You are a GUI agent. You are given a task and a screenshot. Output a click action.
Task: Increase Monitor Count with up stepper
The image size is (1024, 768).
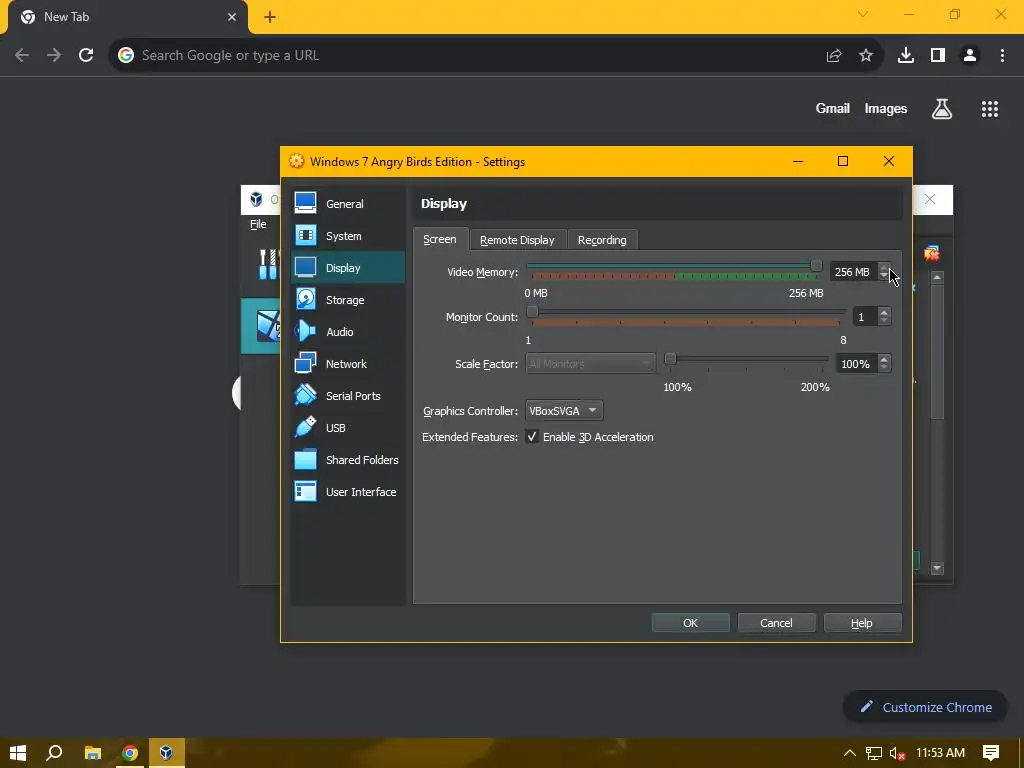(x=884, y=312)
